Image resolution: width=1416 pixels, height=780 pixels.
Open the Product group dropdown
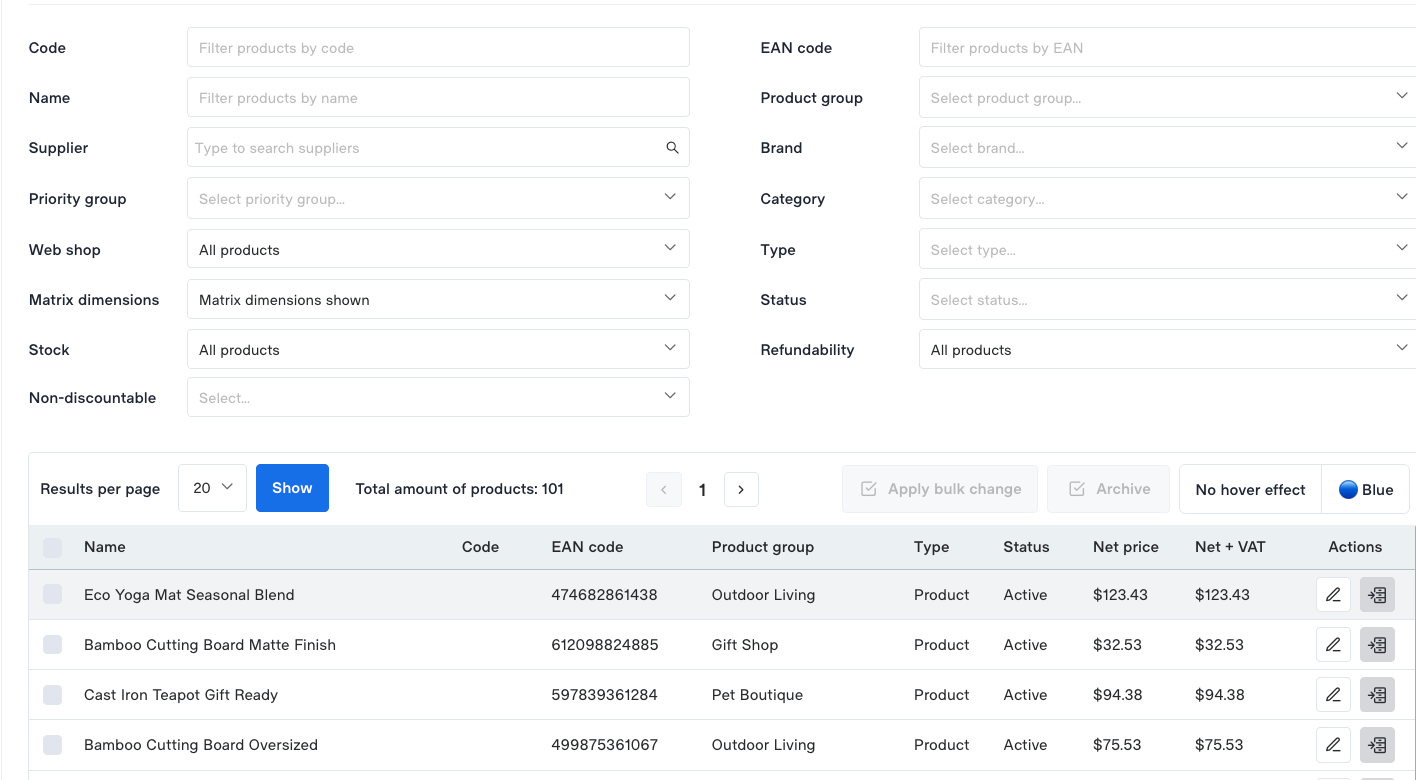[1167, 97]
